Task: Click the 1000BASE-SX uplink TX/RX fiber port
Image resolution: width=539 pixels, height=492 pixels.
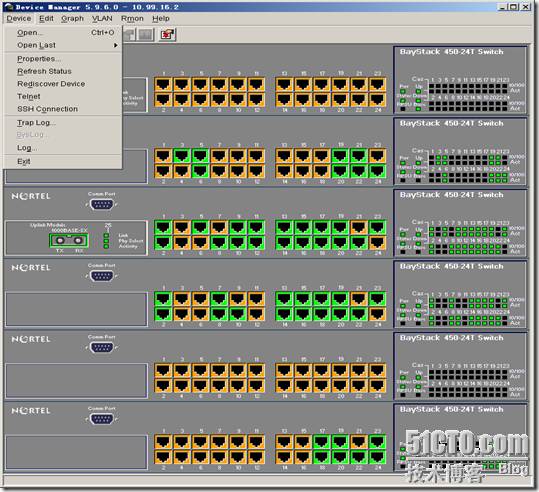Action: coord(69,240)
